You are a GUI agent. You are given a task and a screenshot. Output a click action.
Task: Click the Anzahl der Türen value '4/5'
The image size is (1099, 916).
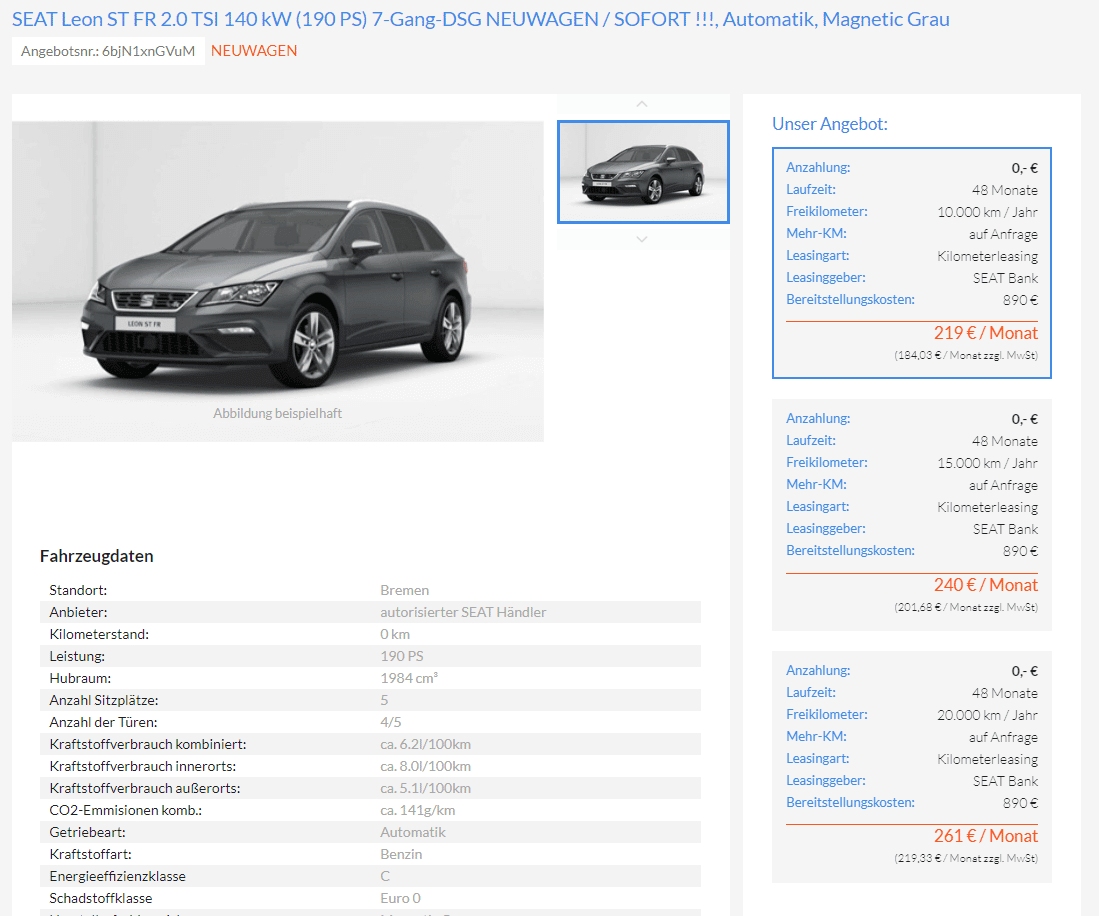click(x=391, y=722)
